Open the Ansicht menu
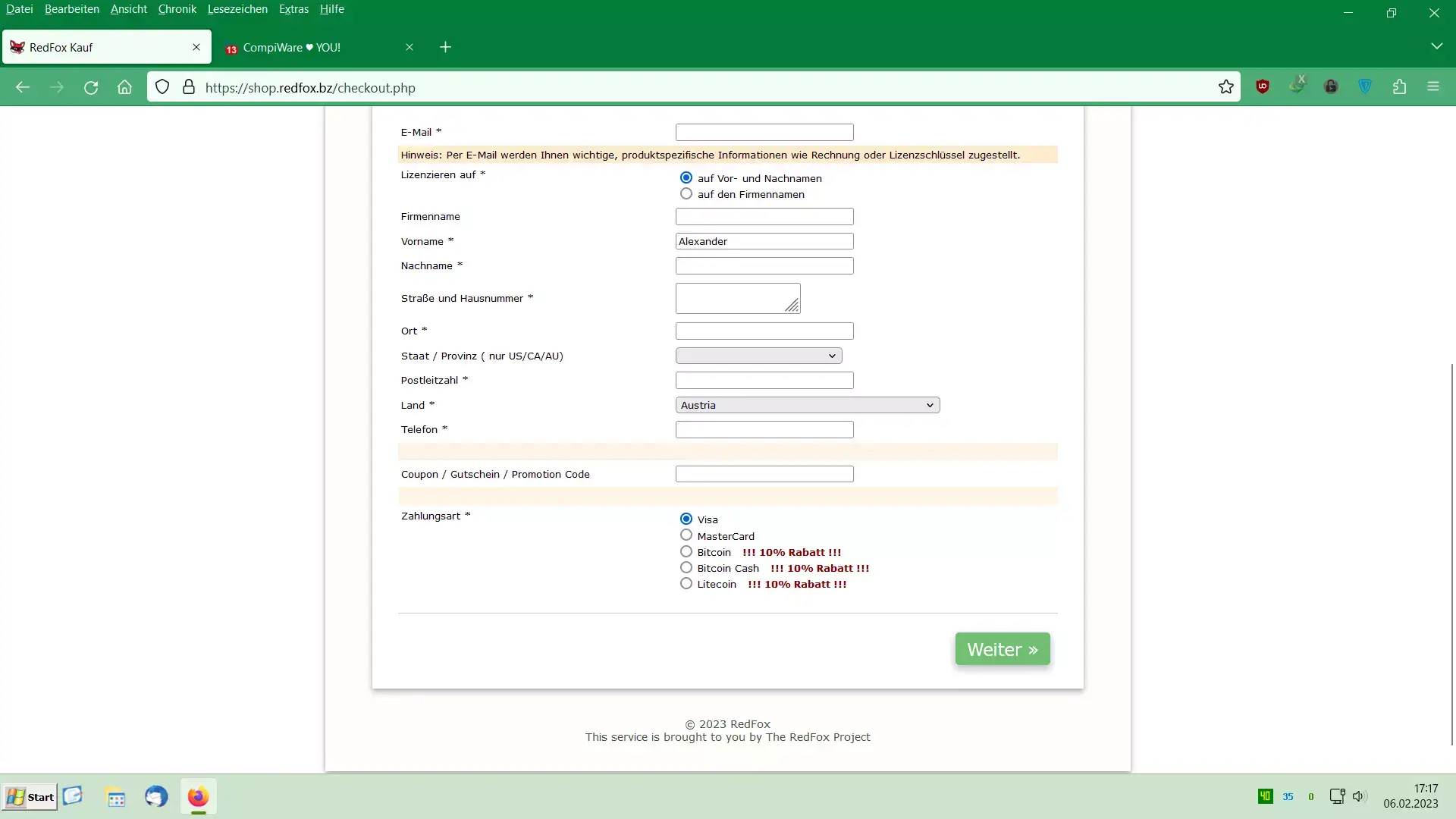Image resolution: width=1456 pixels, height=819 pixels. (129, 9)
